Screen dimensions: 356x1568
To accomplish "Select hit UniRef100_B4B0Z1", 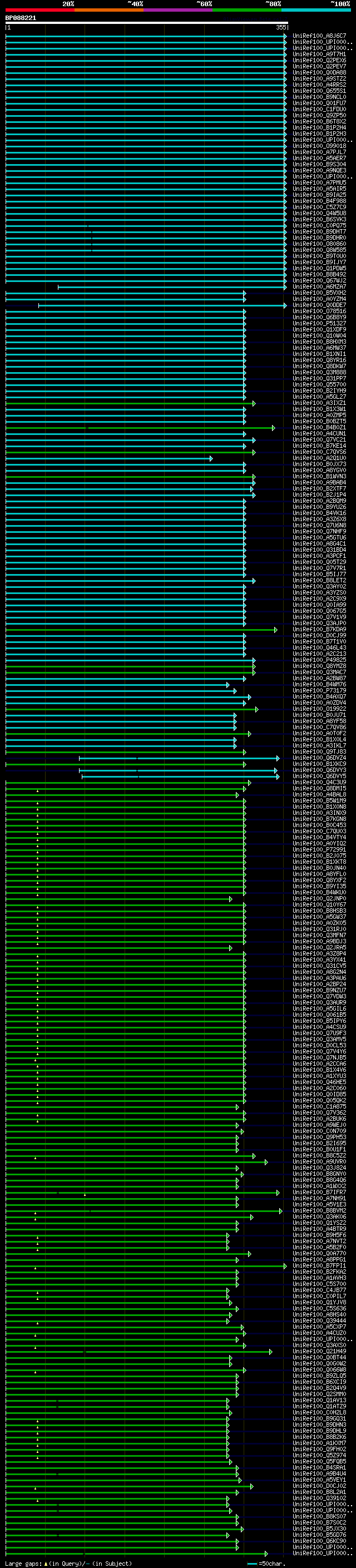I will 319,427.
